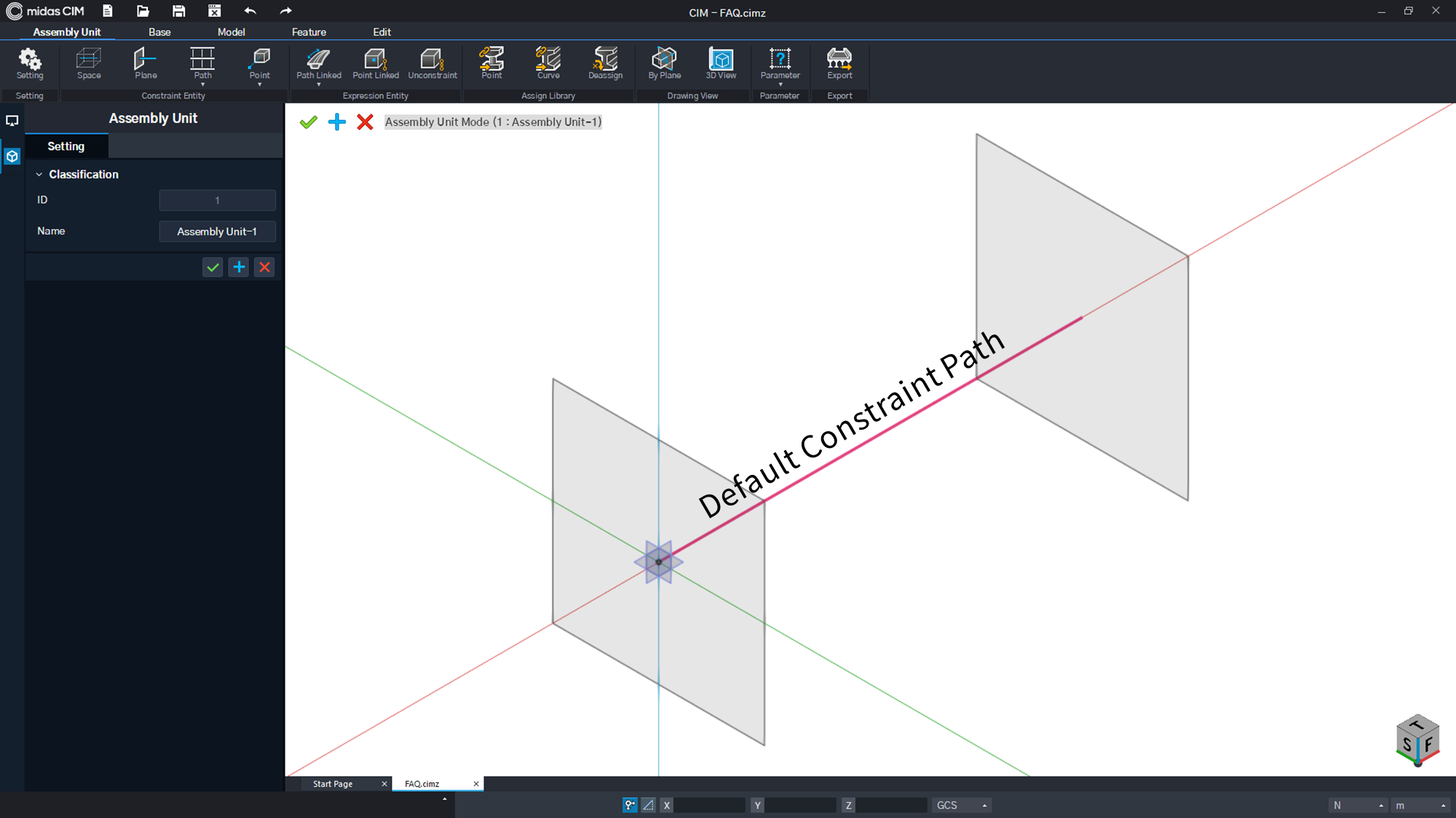Open the Model ribbon tab
Image resolution: width=1456 pixels, height=818 pixels.
(x=231, y=32)
